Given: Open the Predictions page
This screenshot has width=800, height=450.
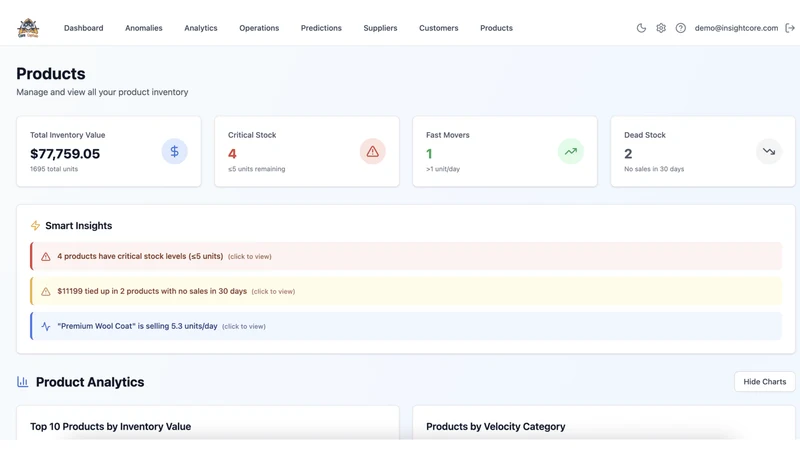Looking at the screenshot, I should click(x=321, y=28).
